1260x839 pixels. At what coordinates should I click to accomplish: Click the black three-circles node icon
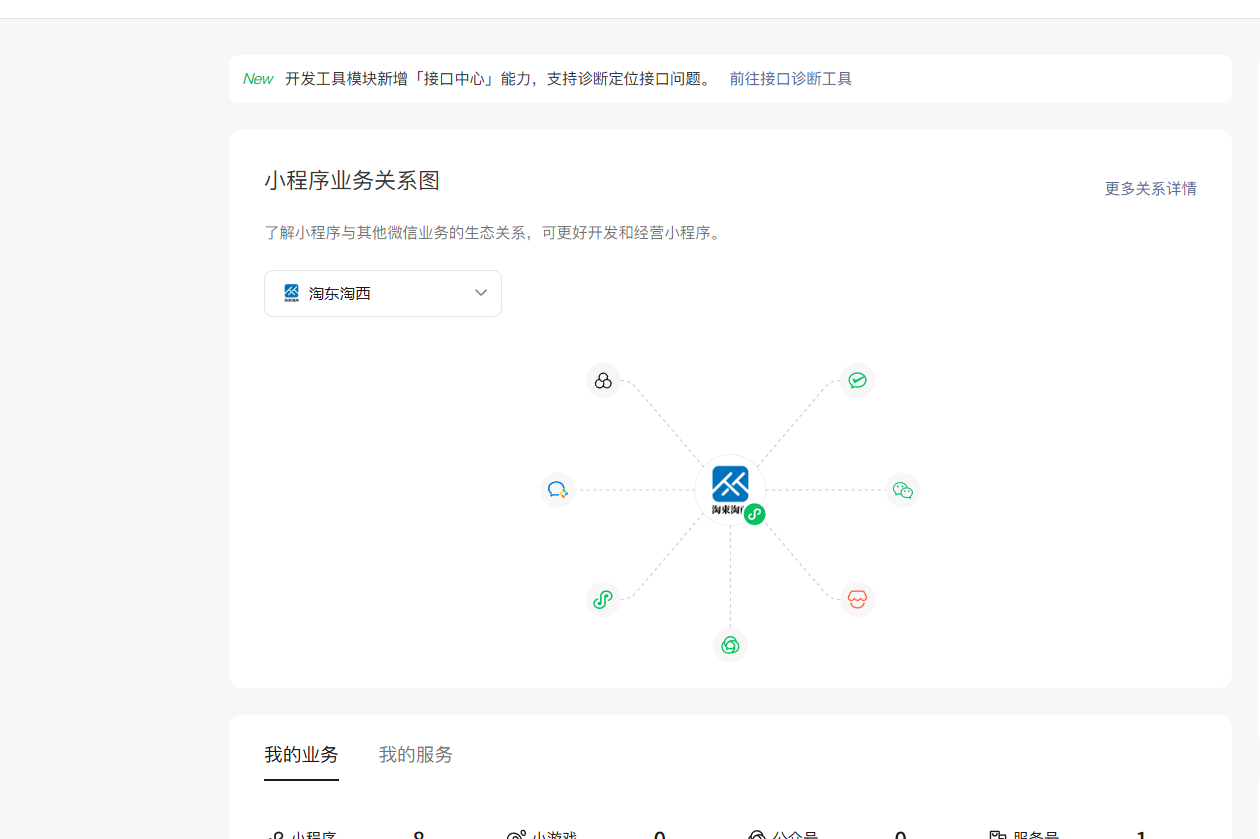coord(603,381)
